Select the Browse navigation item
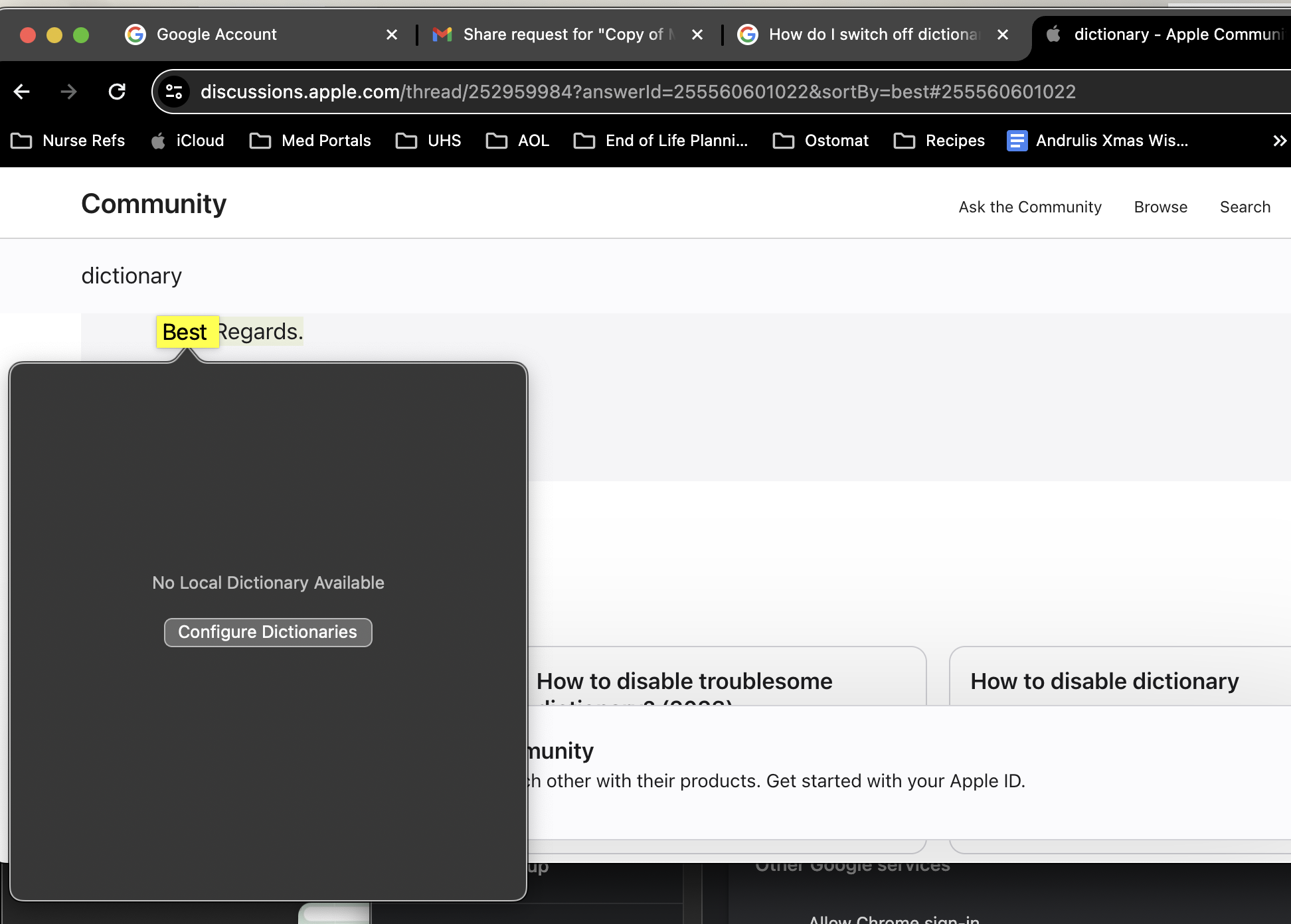 point(1160,206)
